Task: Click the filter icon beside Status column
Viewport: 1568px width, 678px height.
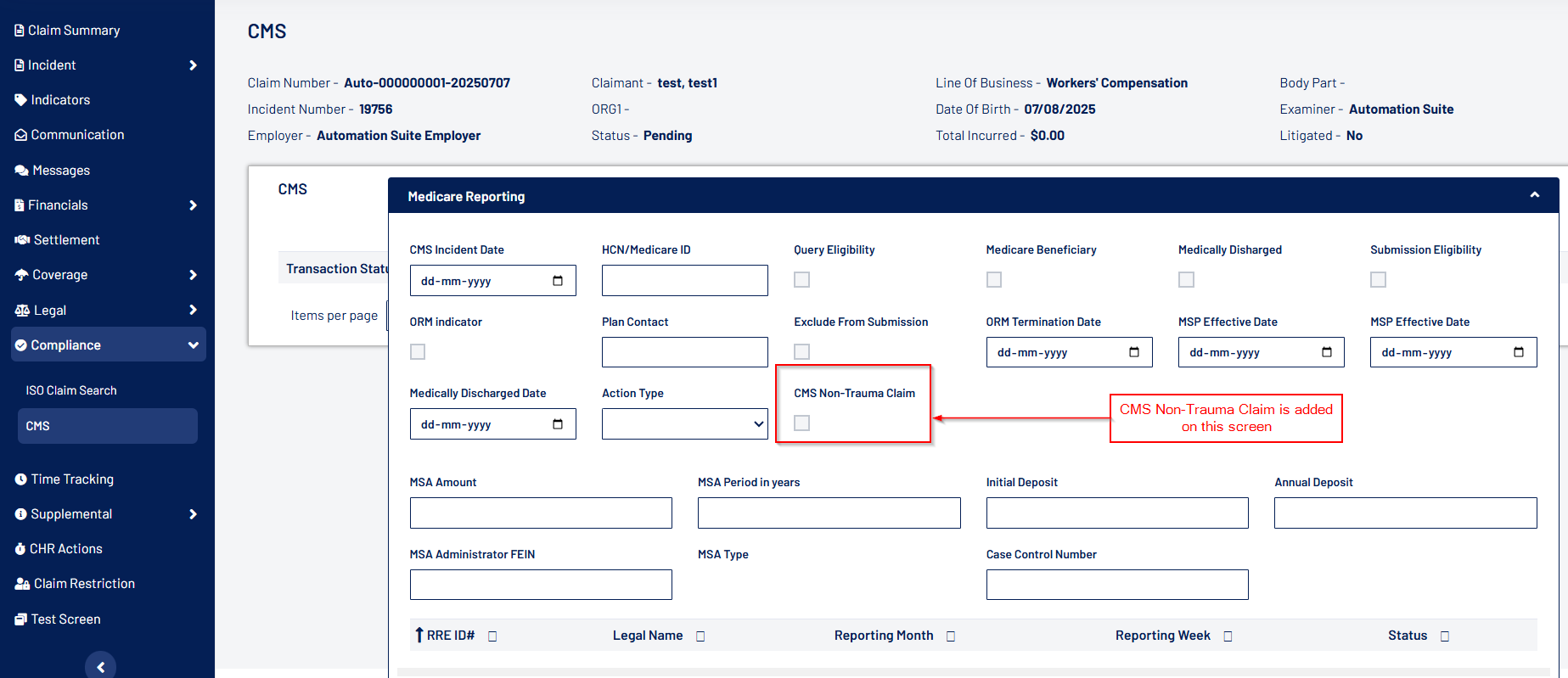Action: [x=1445, y=636]
